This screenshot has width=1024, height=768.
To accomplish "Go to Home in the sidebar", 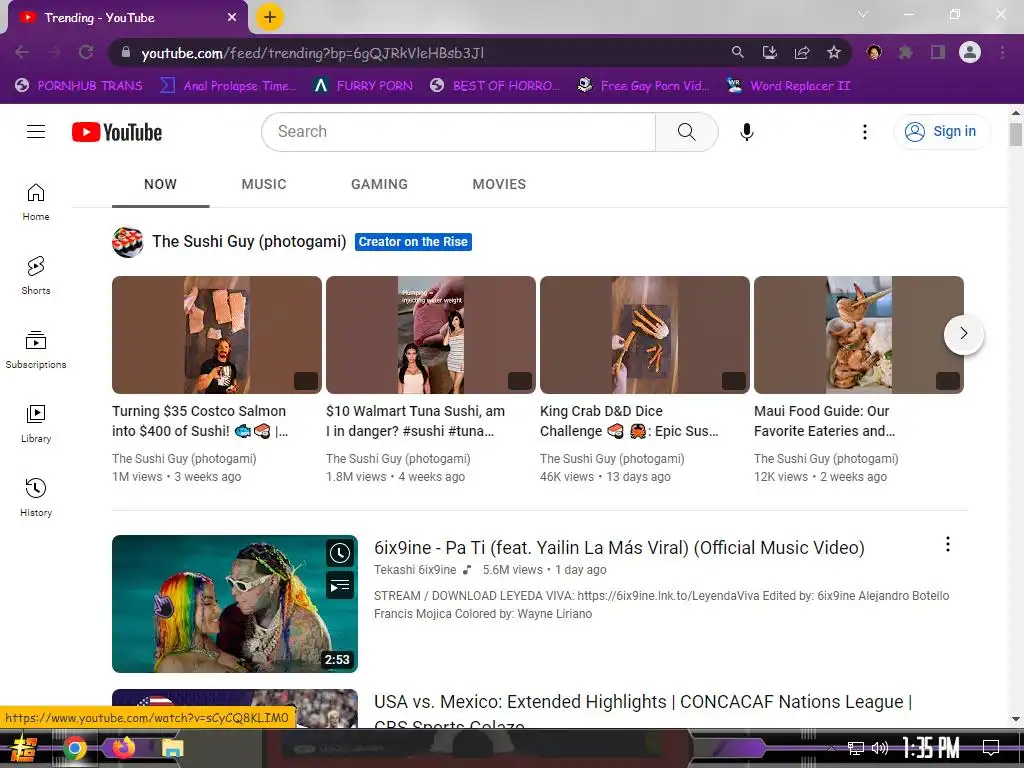I will (36, 202).
